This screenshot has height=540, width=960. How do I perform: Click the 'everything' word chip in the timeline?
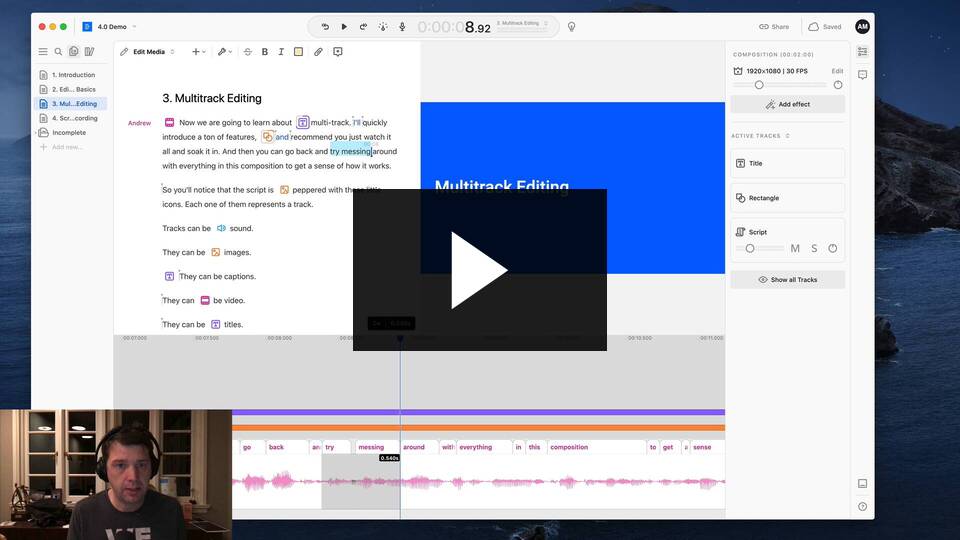click(x=484, y=447)
